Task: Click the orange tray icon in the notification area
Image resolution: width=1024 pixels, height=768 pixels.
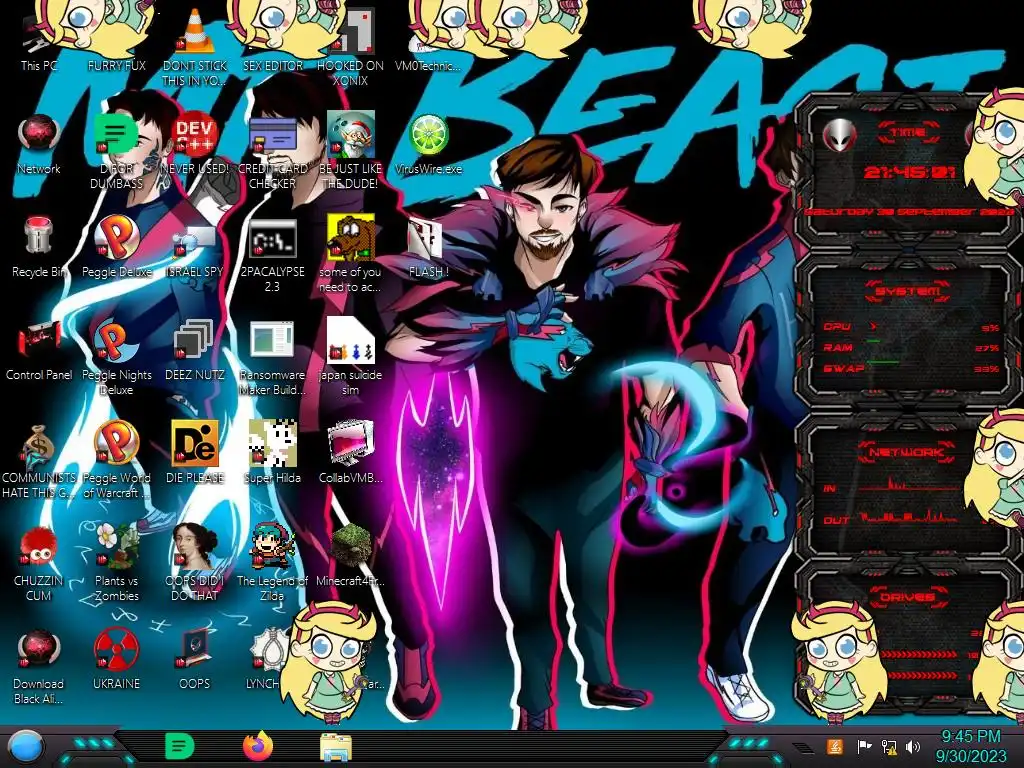Action: pyautogui.click(x=835, y=746)
